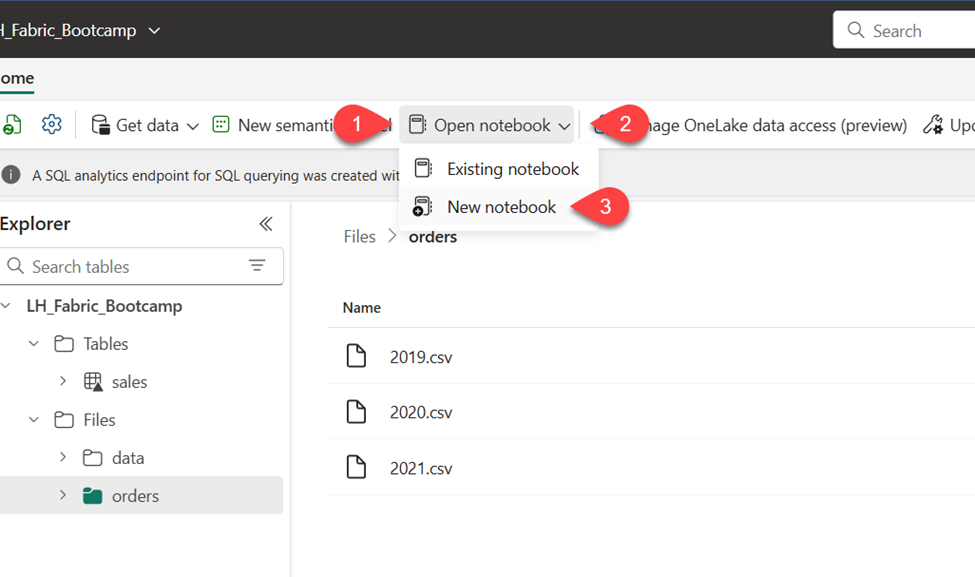Click the filter icon in search tables
975x577 pixels.
(x=257, y=265)
